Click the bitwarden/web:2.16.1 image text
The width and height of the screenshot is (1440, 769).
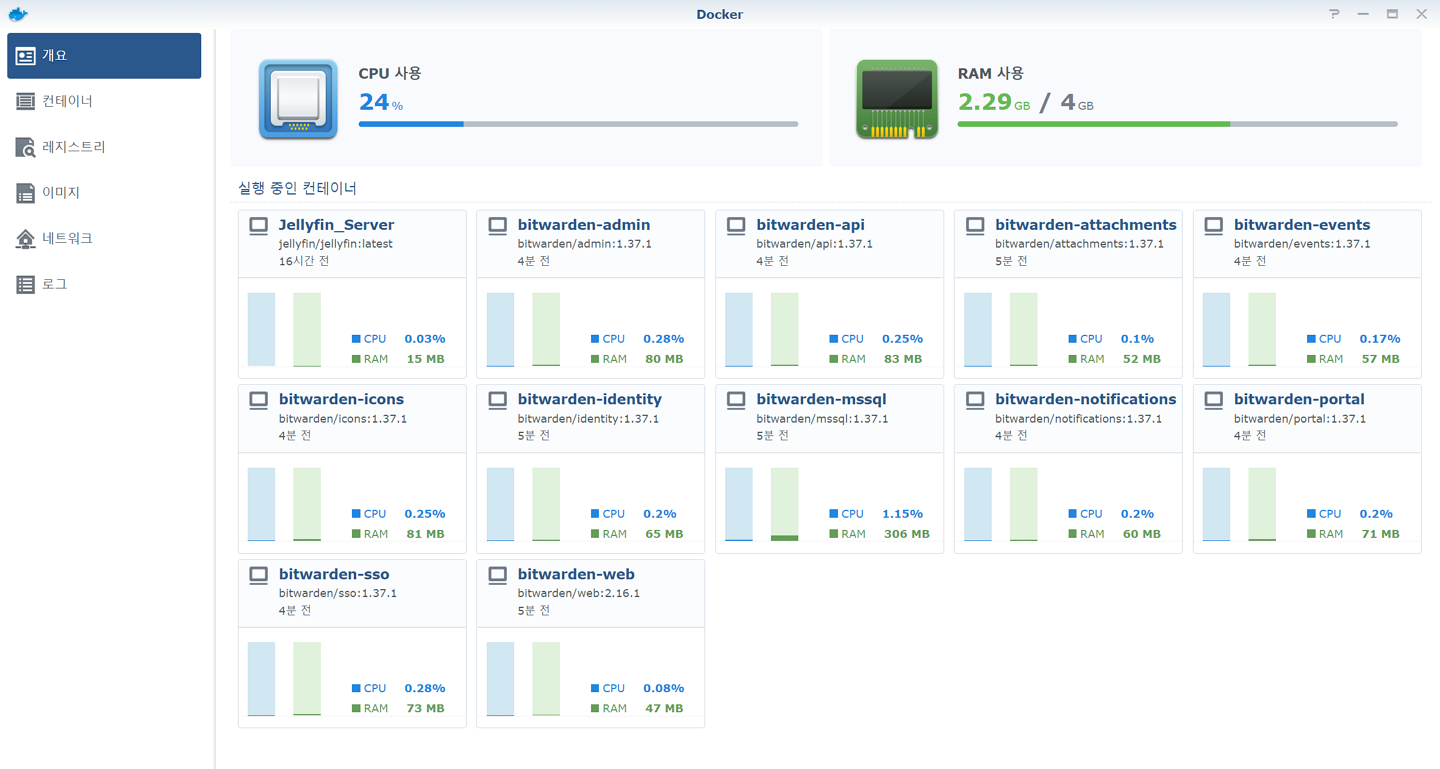click(x=579, y=593)
